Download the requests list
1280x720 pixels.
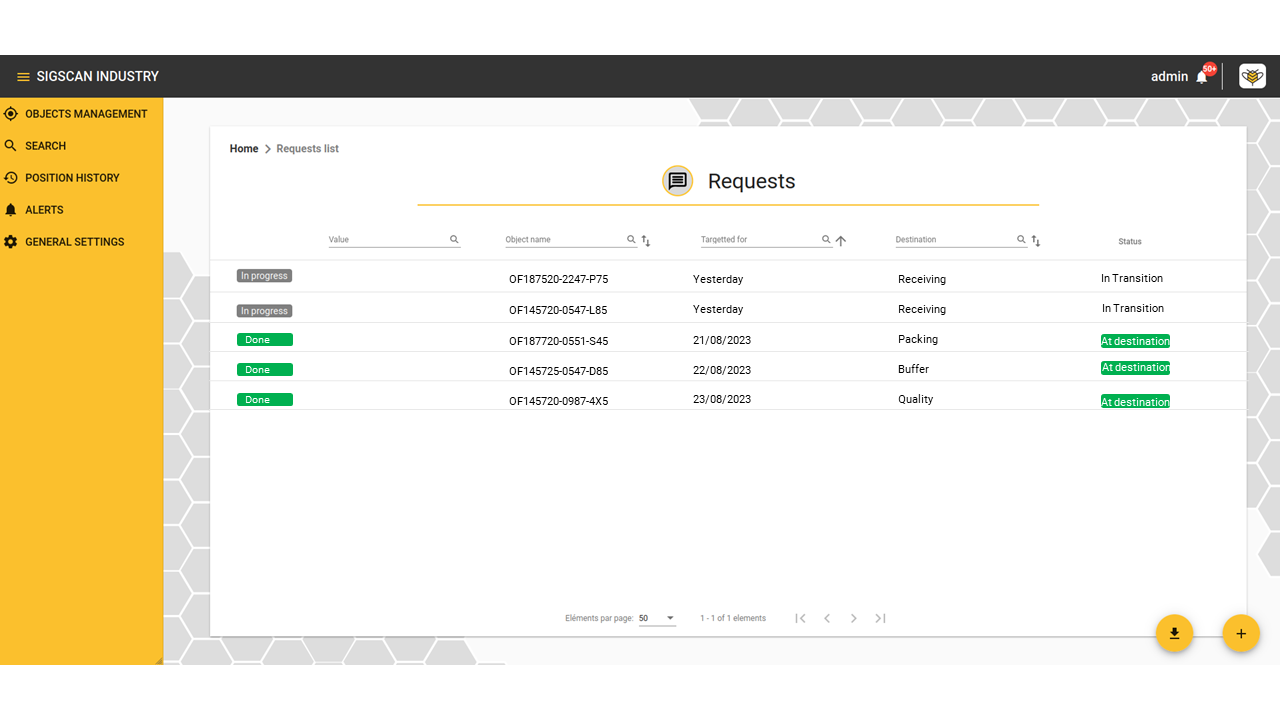tap(1175, 633)
